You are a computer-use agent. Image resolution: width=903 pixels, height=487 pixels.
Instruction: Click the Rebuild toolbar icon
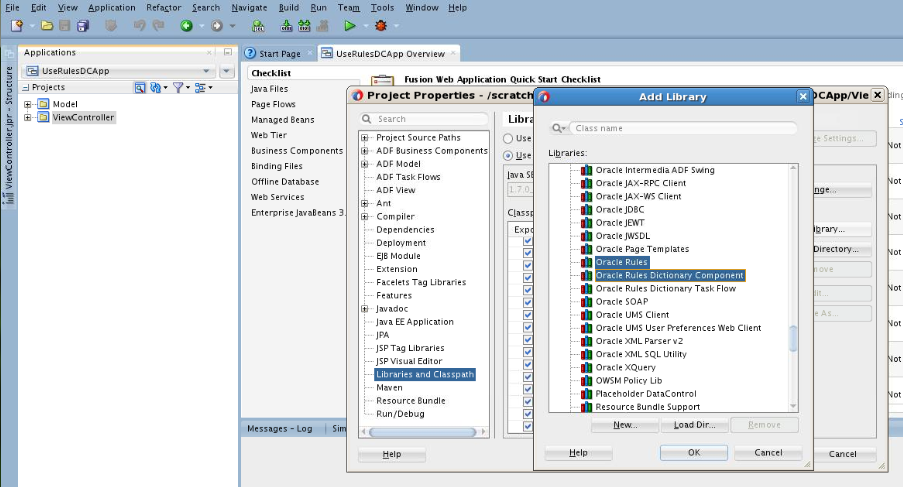tap(304, 25)
